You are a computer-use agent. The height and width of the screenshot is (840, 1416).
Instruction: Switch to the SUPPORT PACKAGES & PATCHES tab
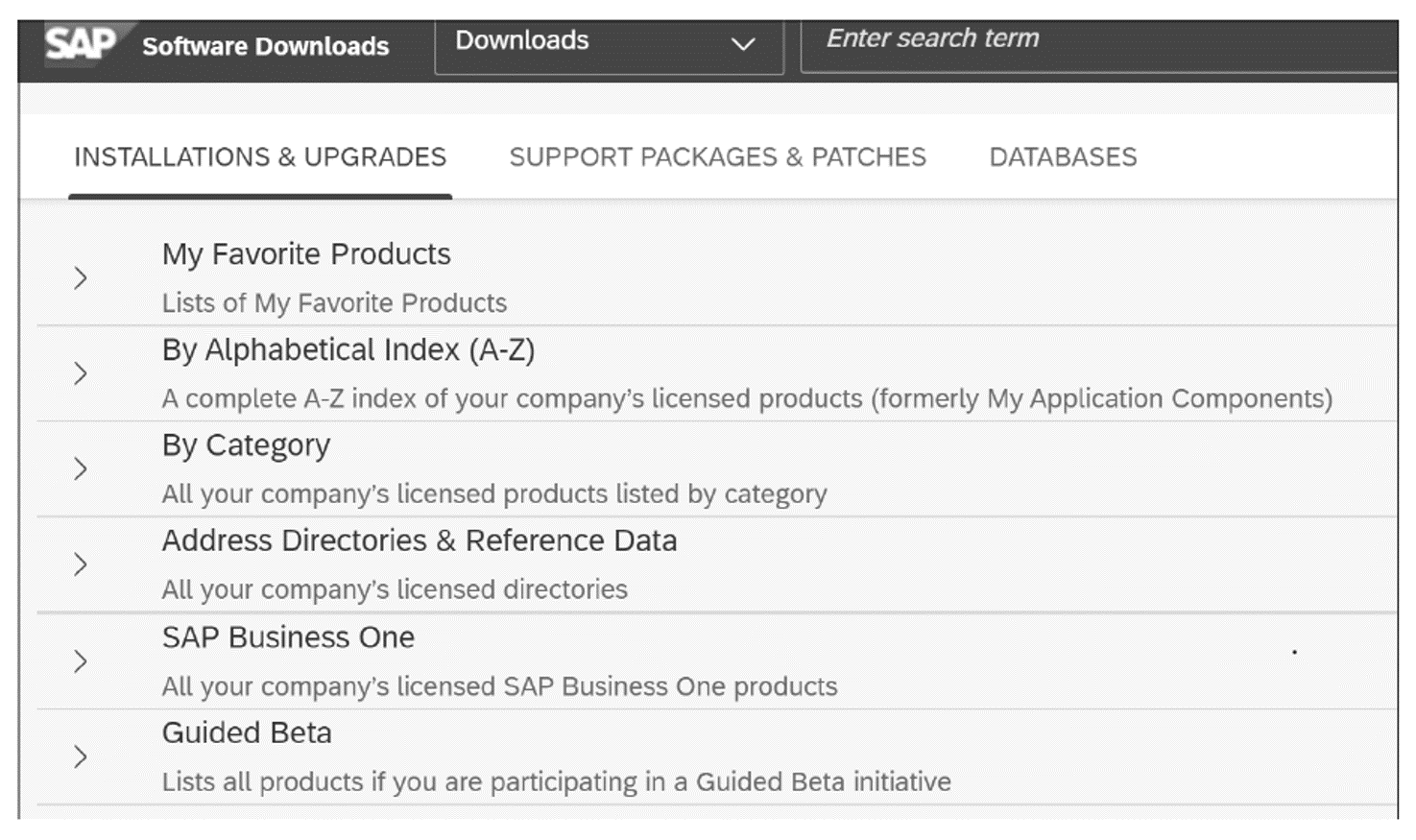coord(717,156)
